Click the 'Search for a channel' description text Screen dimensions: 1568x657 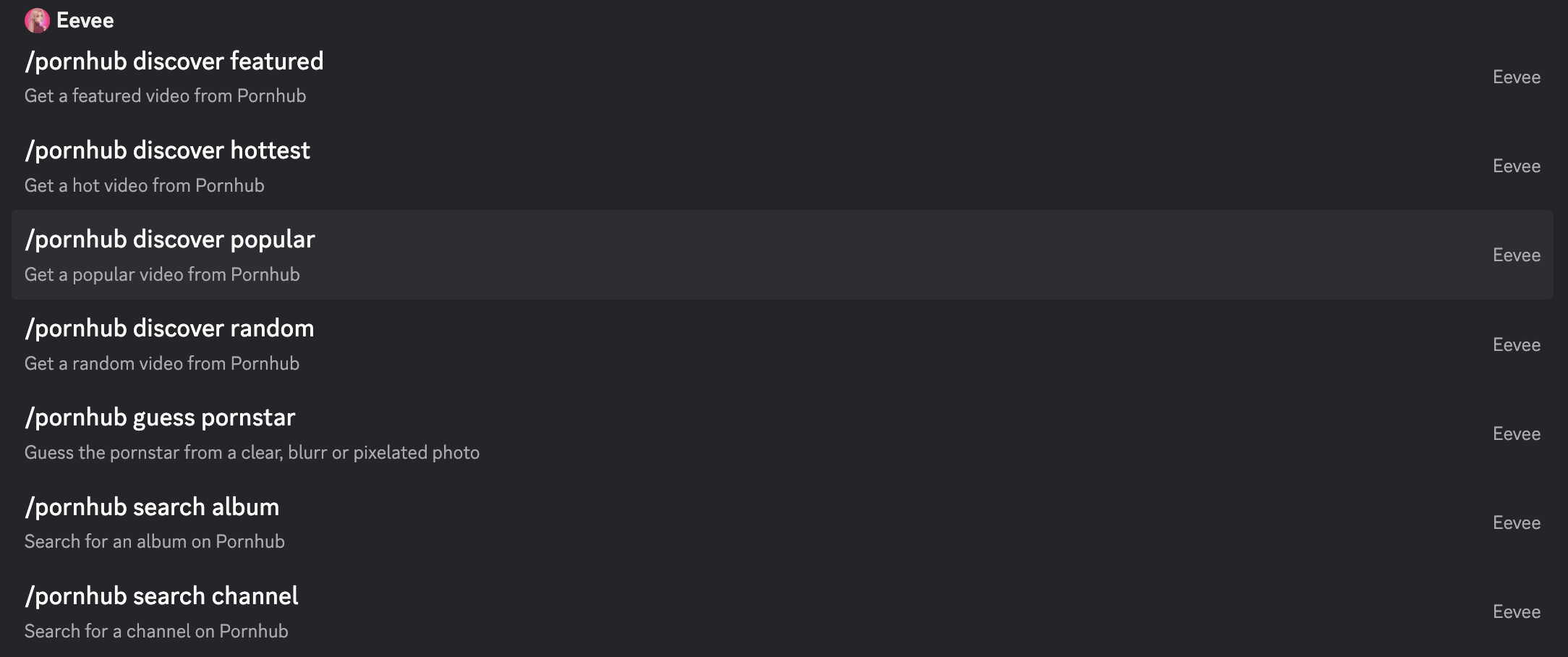[156, 631]
